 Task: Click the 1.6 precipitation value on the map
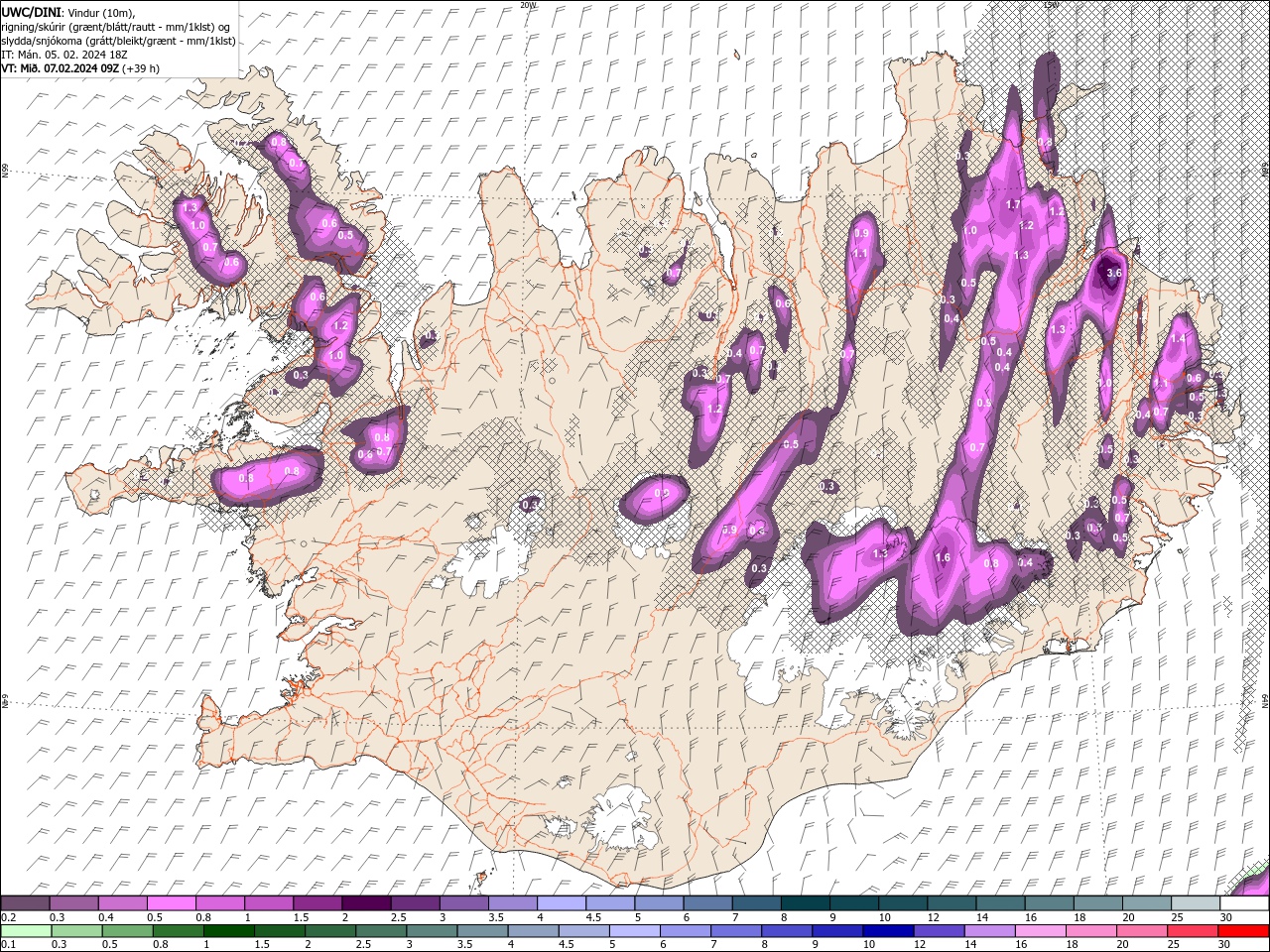tap(944, 558)
